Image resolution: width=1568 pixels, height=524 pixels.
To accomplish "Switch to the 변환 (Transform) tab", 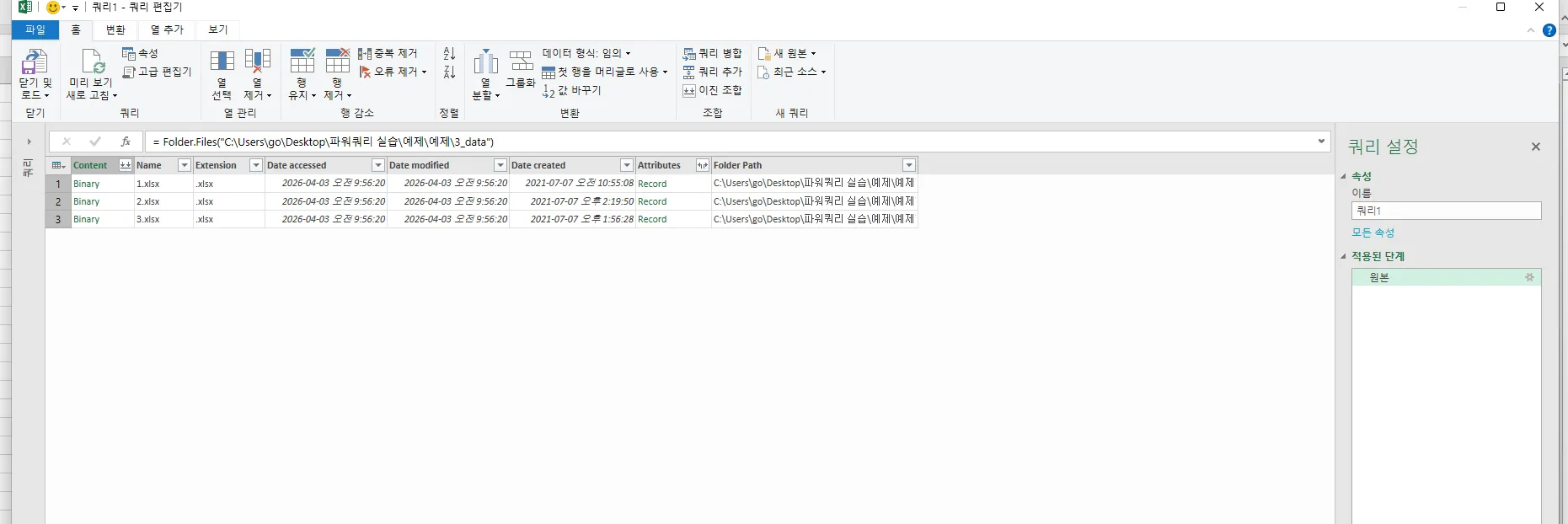I will pos(115,29).
